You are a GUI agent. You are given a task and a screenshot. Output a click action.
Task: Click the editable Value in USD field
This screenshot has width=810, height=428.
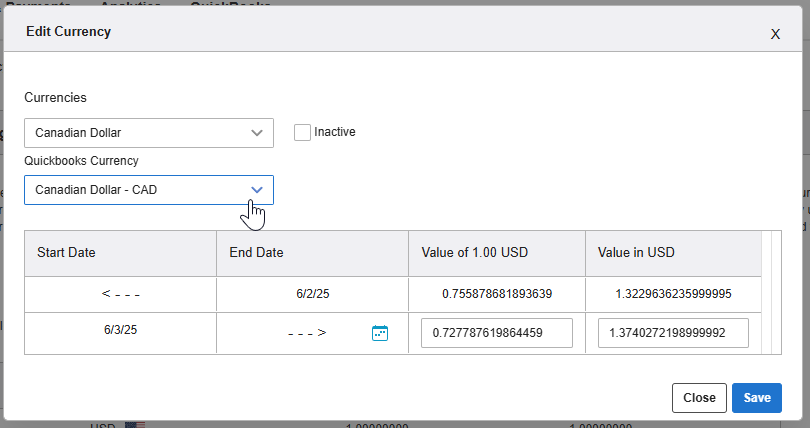(x=673, y=333)
